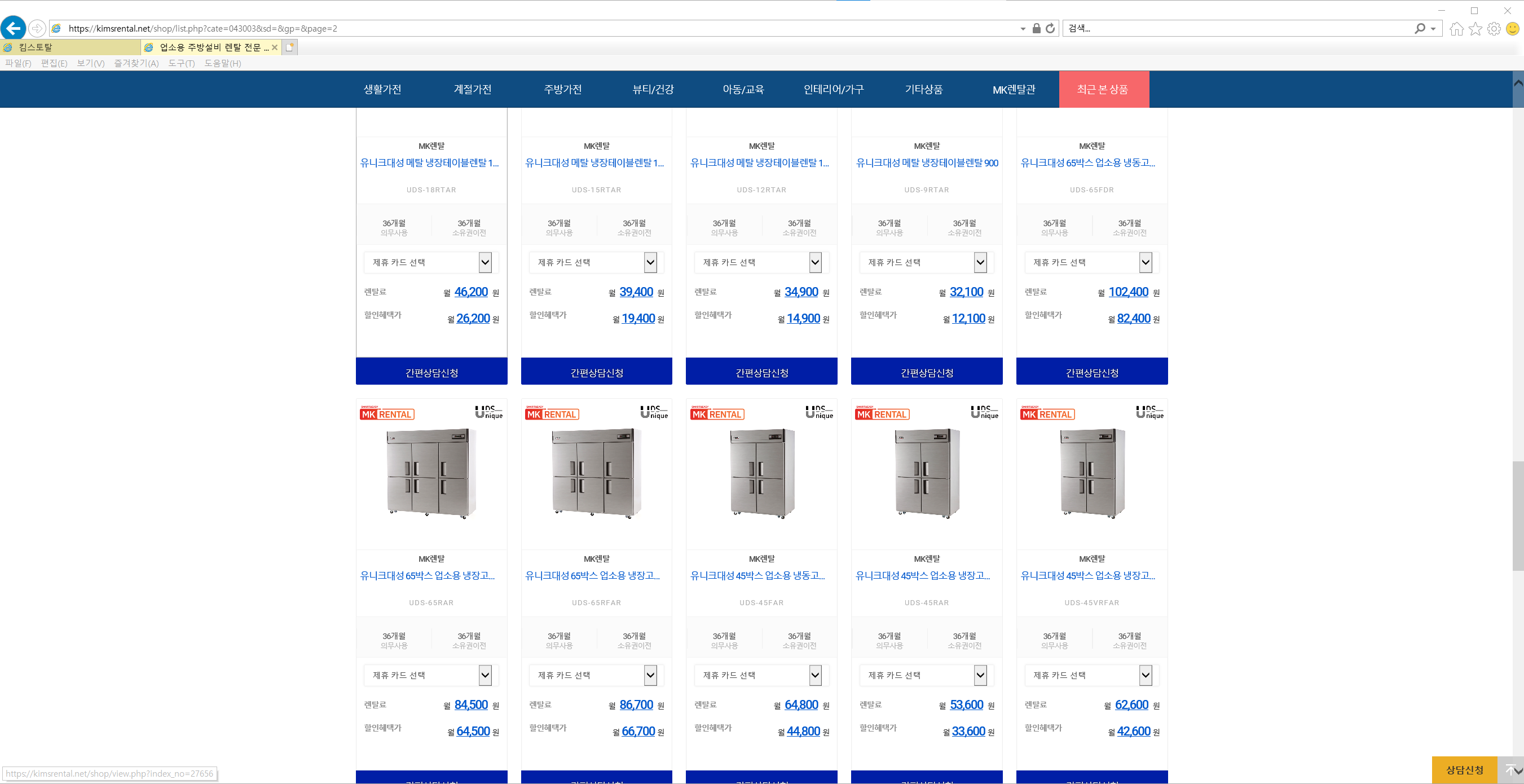Viewport: 1524px width, 784px height.
Task: Click 간편상담신청 button under UDS-12RTAR
Action: tap(761, 372)
